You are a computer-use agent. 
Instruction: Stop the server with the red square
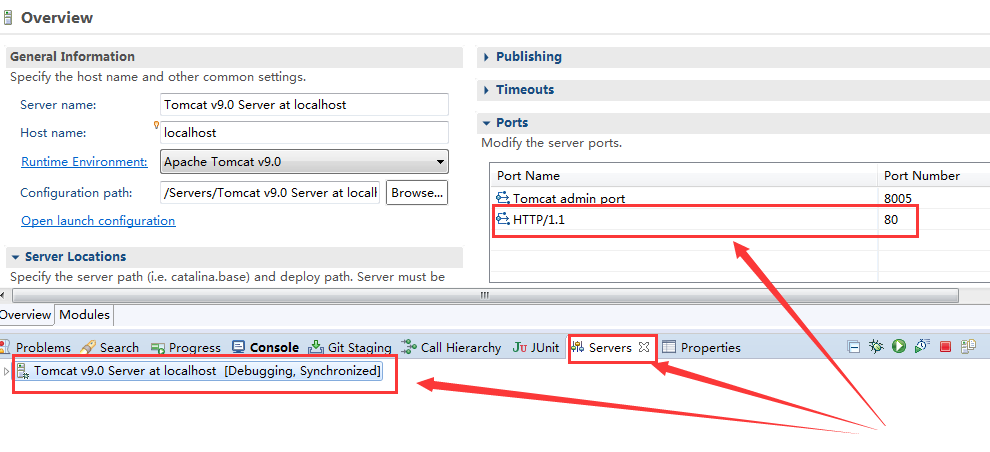[945, 347]
